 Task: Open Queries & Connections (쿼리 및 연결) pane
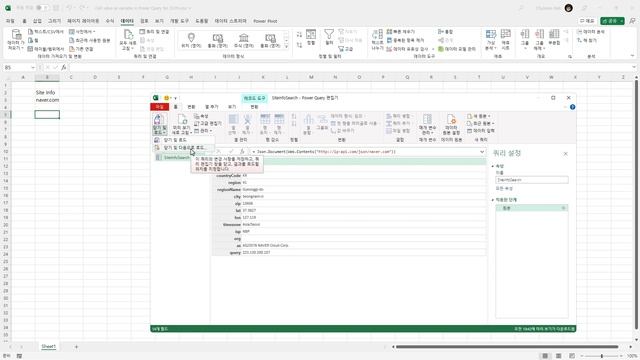click(154, 31)
